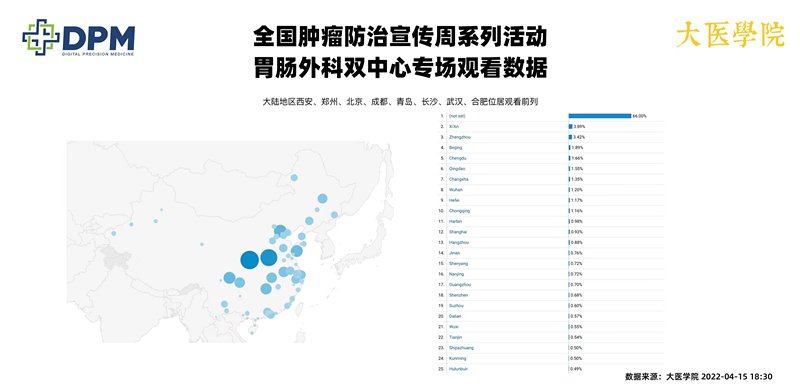800x391 pixels.
Task: Select the Beijing city link
Action: click(x=455, y=148)
